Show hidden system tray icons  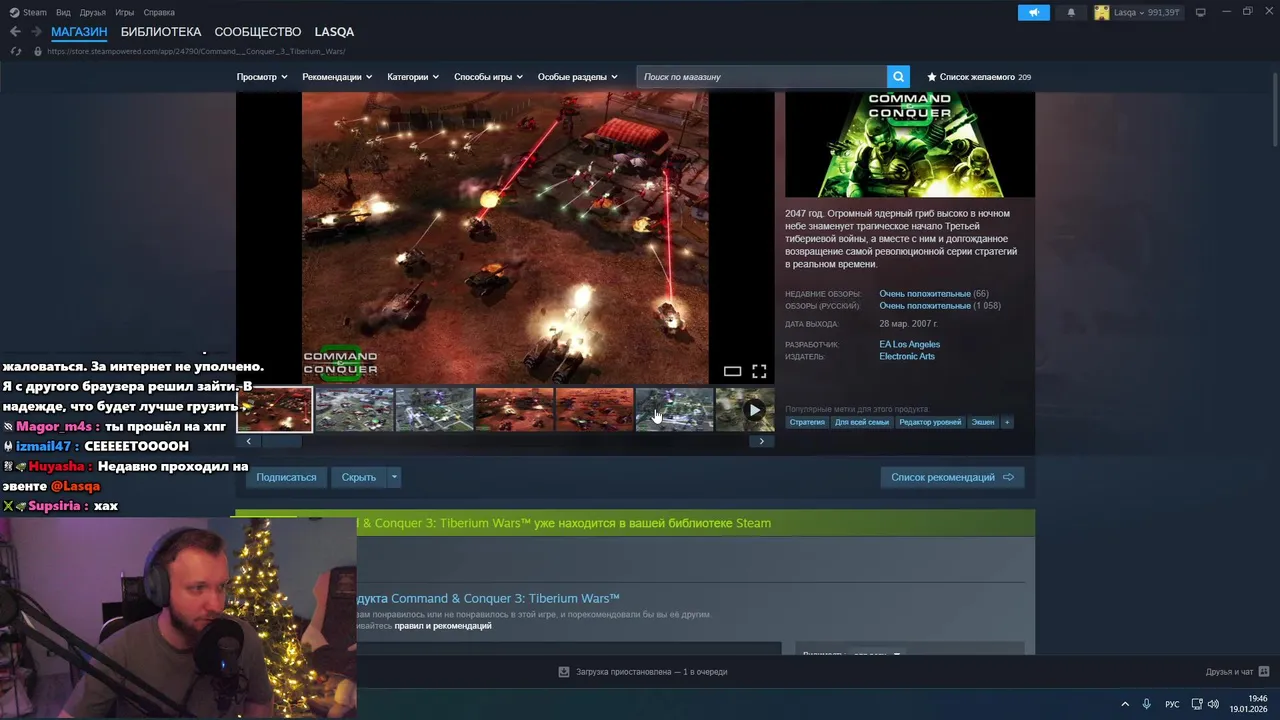click(x=1125, y=704)
